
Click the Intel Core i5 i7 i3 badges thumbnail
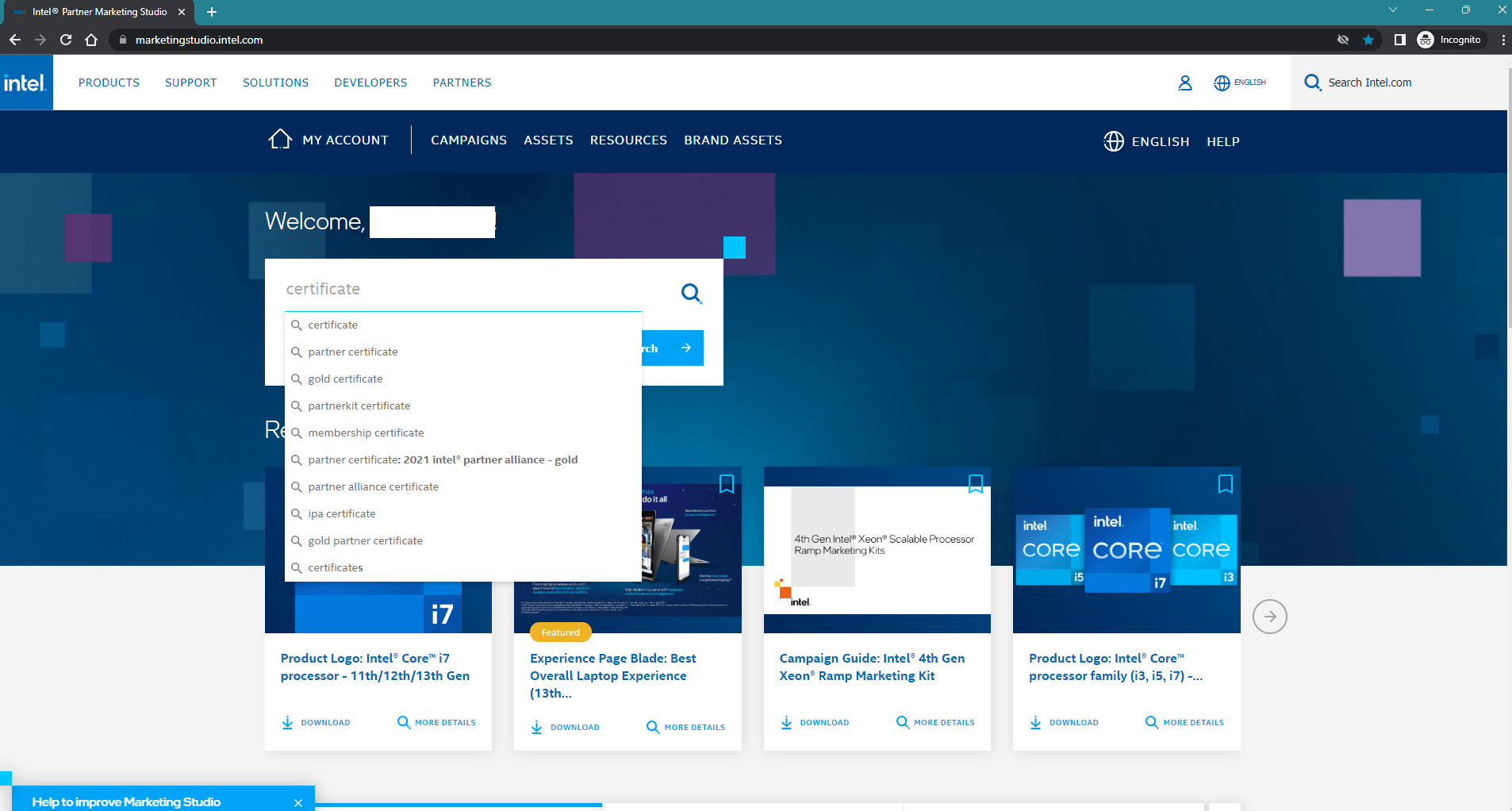click(1126, 550)
